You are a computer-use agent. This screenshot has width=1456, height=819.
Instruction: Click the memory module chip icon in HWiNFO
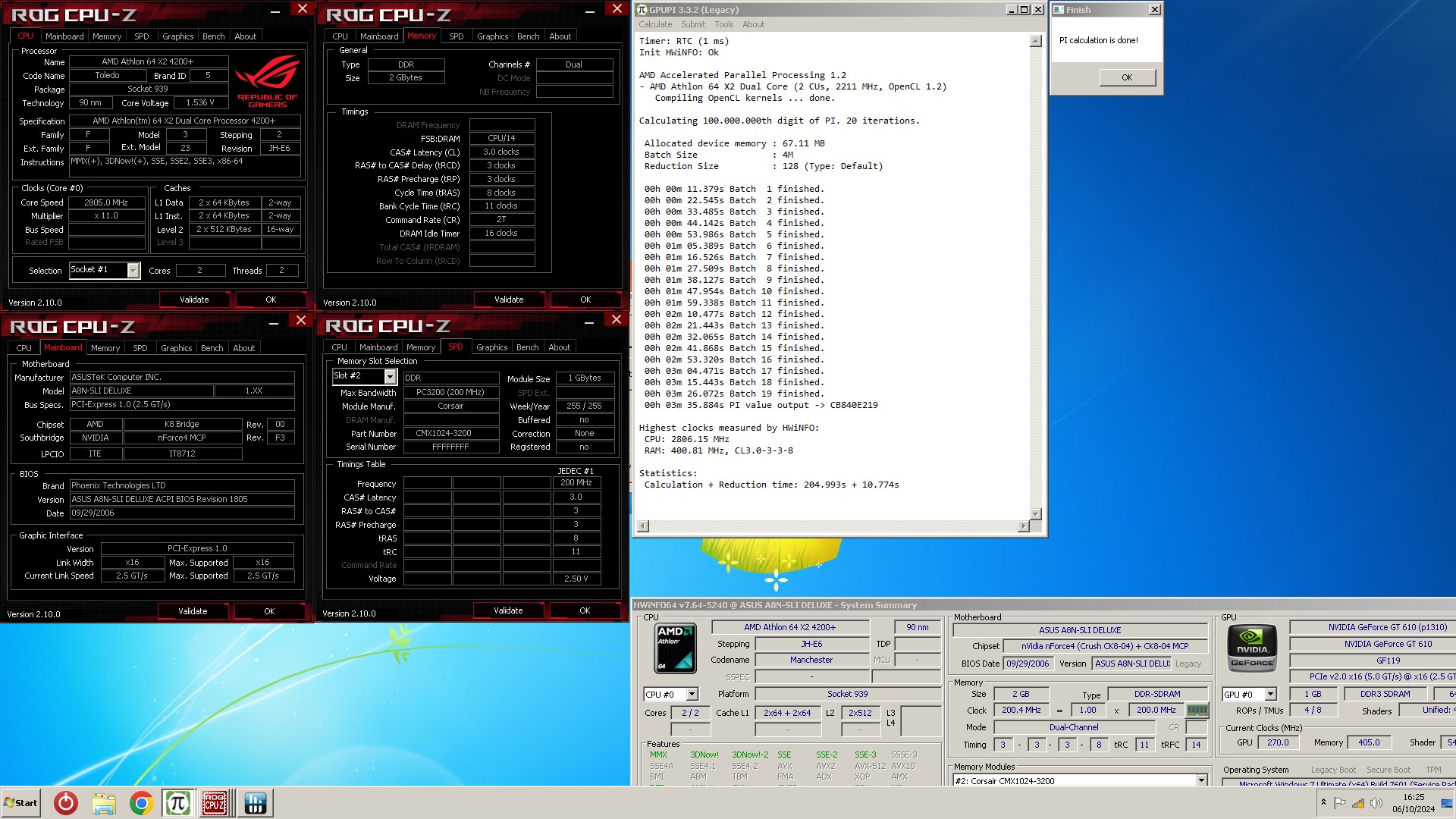click(x=1197, y=710)
